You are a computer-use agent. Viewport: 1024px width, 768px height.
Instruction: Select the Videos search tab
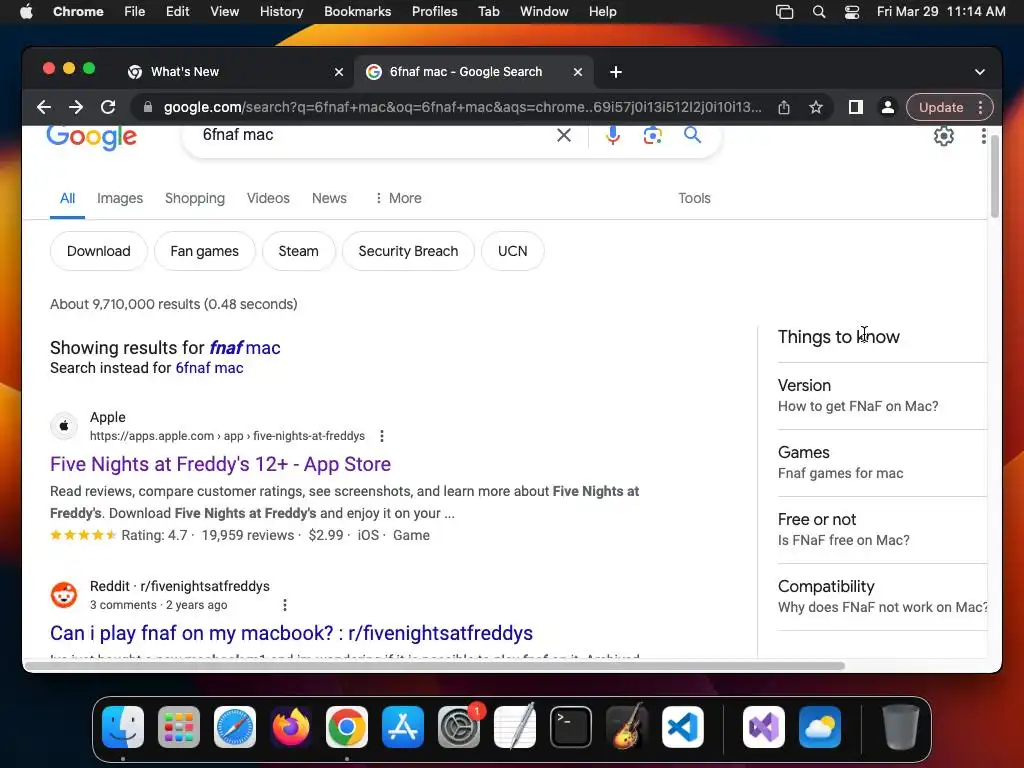pos(268,198)
